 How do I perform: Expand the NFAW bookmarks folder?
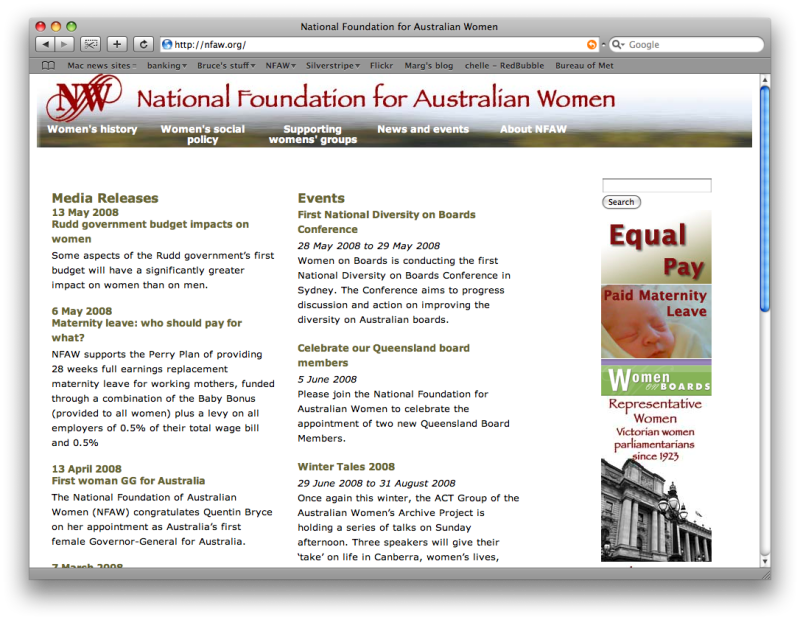point(280,65)
